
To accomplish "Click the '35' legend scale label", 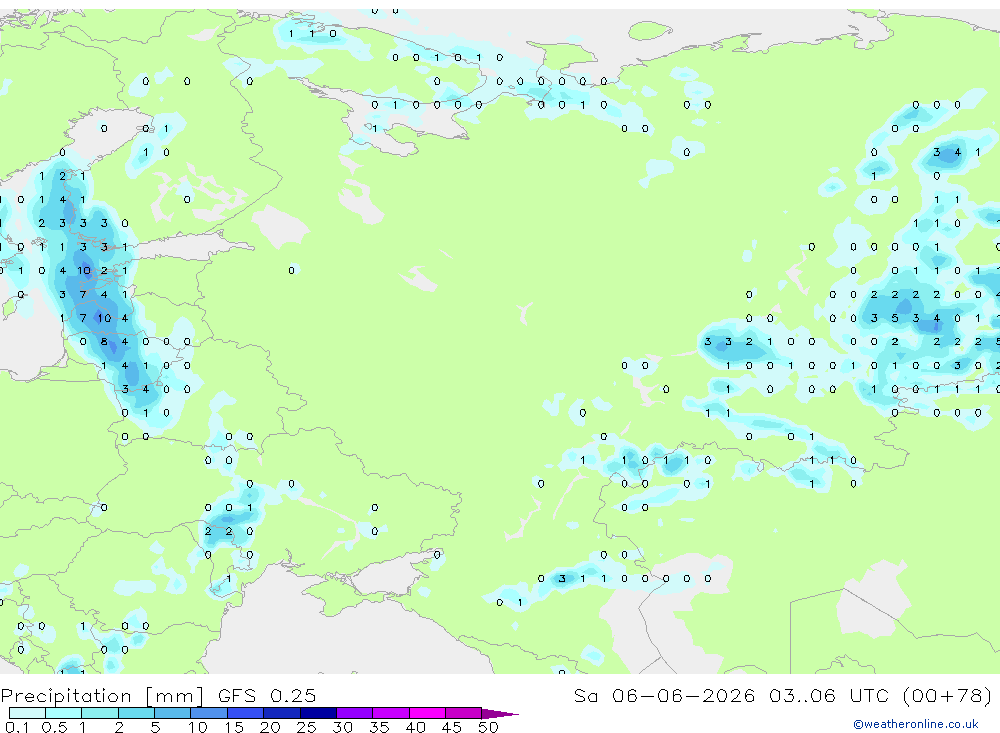I will pos(379,727).
